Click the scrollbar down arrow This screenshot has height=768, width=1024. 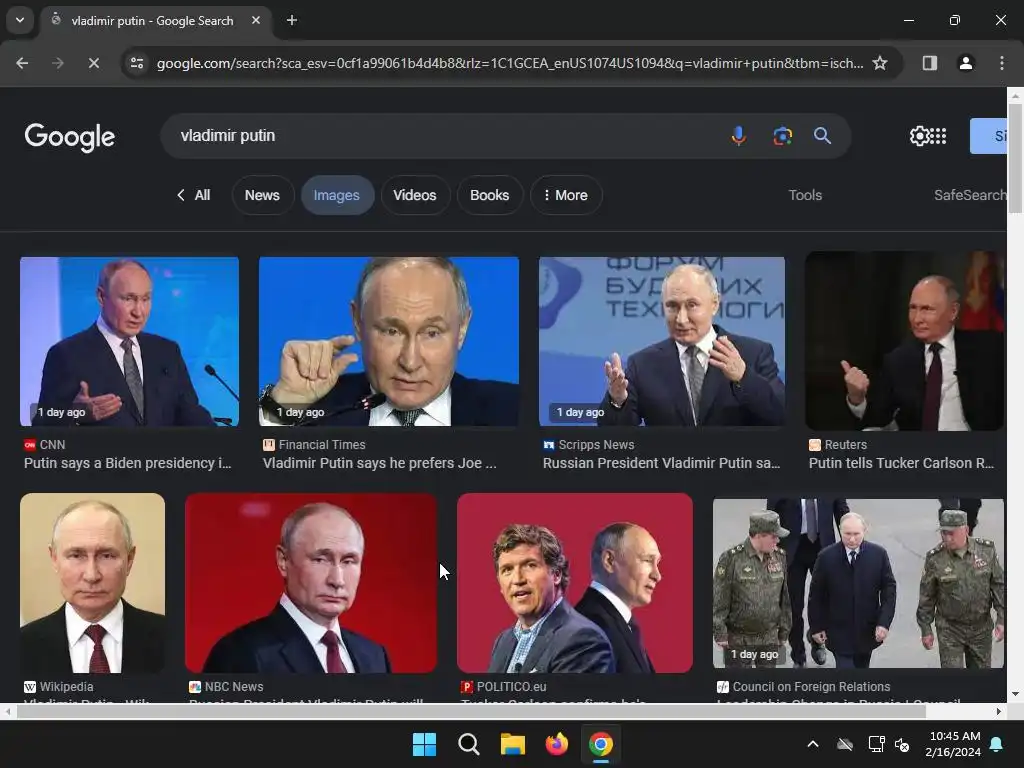(x=1016, y=694)
